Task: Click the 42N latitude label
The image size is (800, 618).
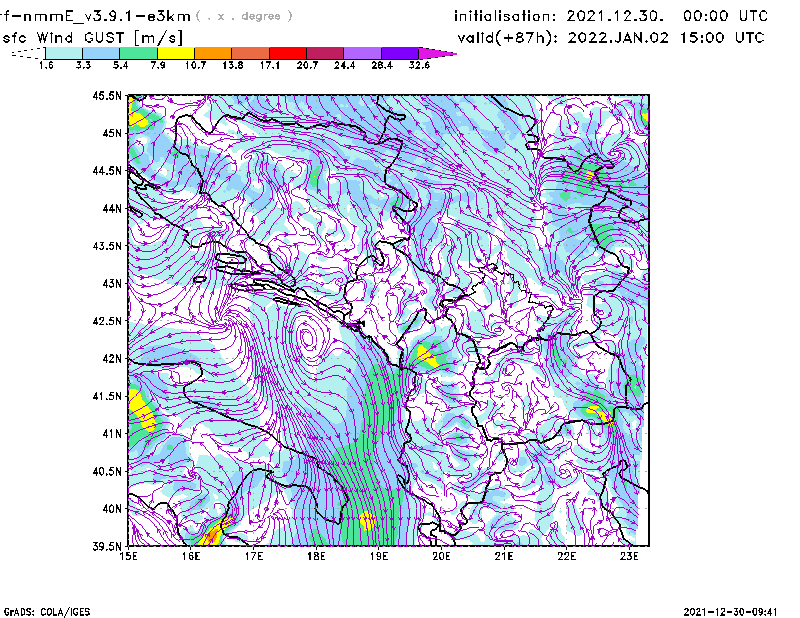Action: tap(112, 358)
